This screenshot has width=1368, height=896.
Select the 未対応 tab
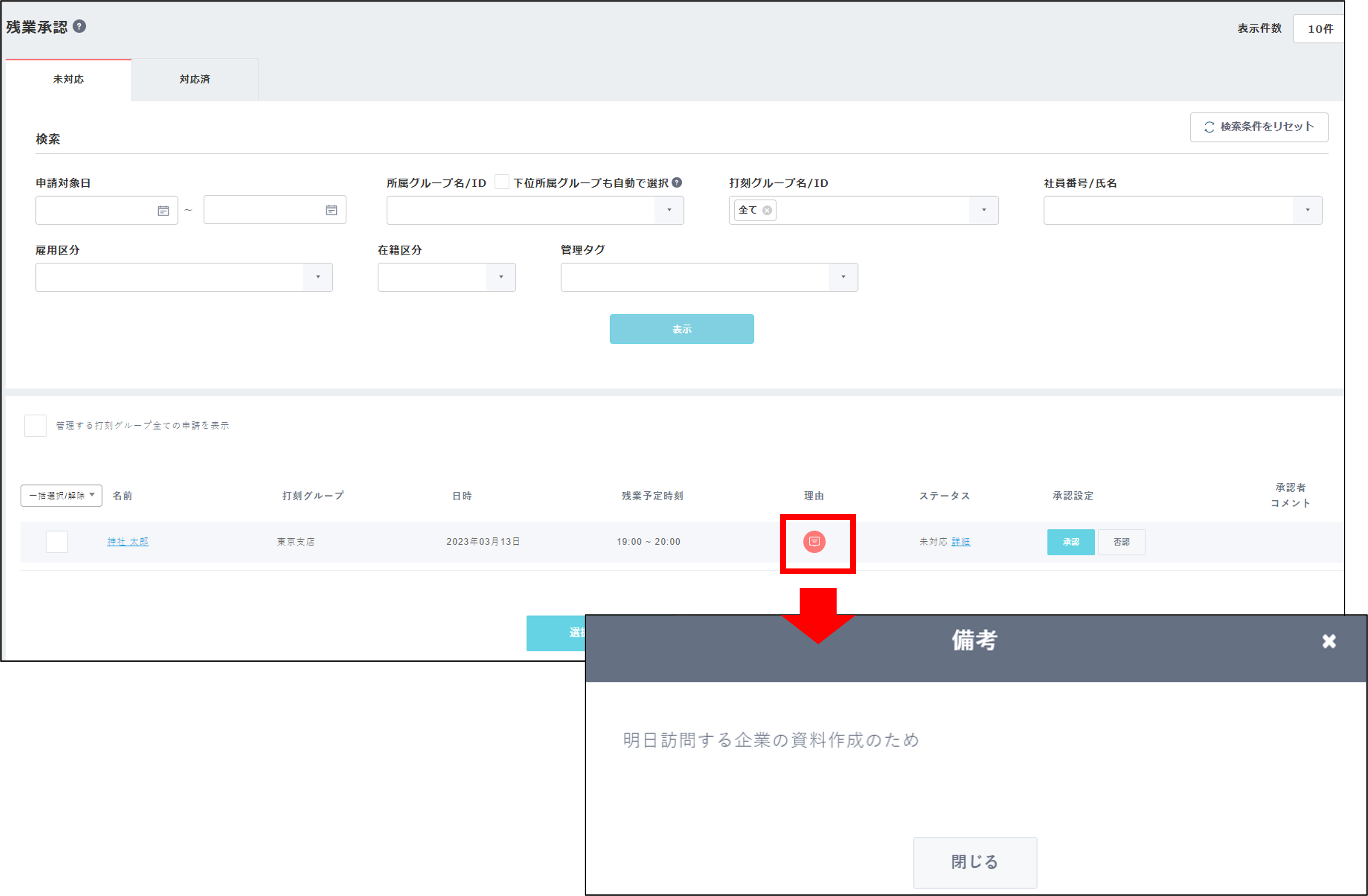coord(69,79)
